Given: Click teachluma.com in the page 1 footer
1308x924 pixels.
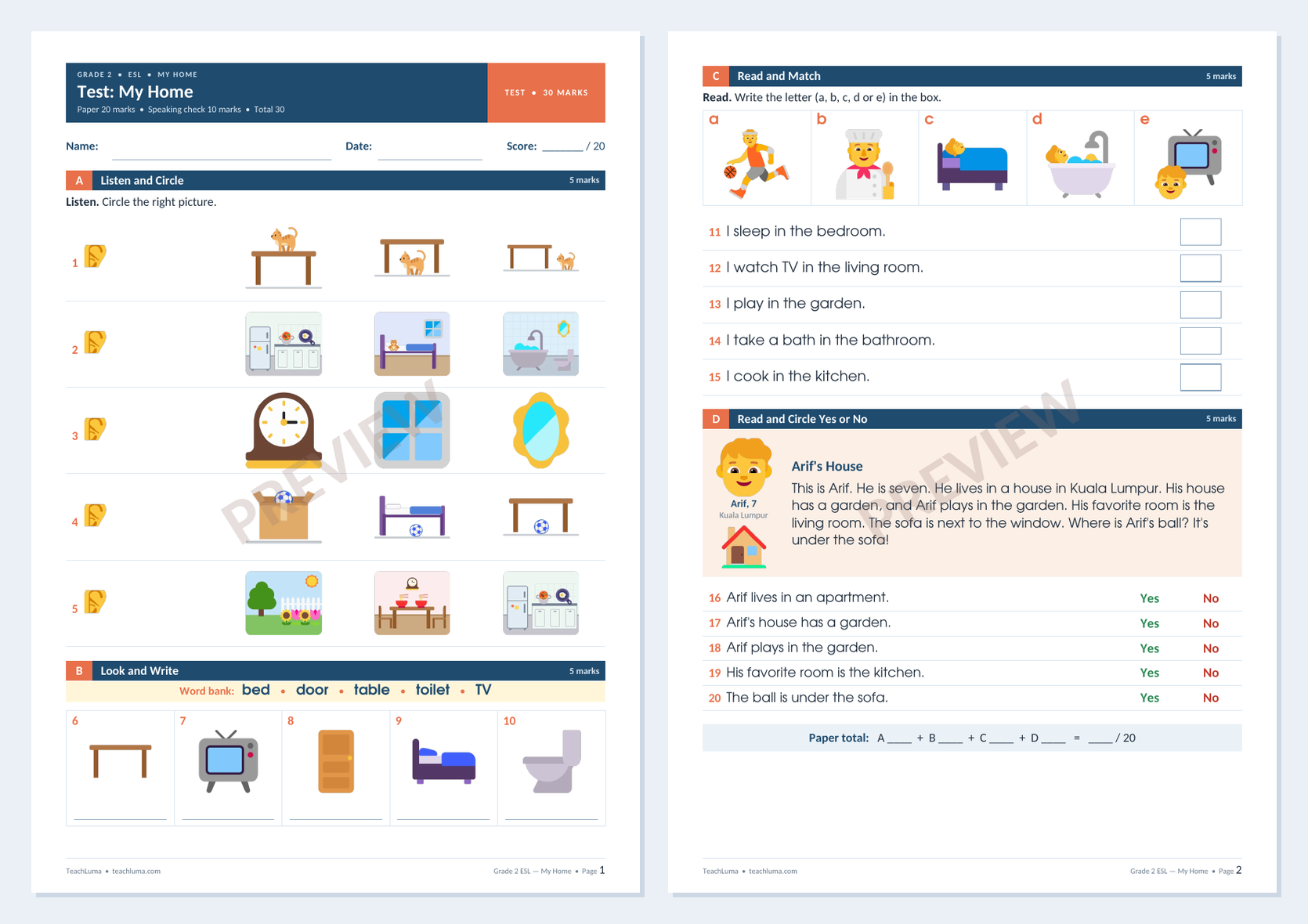Looking at the screenshot, I should [136, 871].
